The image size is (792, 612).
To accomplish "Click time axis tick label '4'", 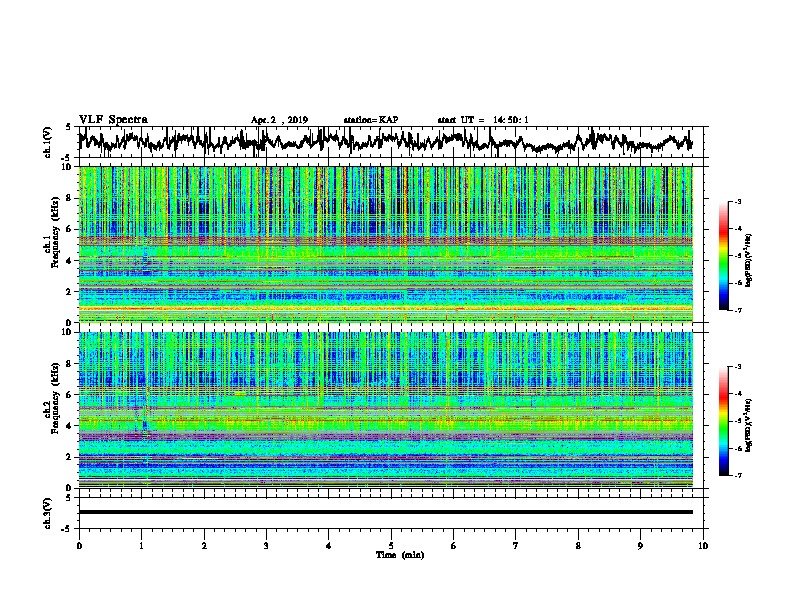I will tap(329, 546).
